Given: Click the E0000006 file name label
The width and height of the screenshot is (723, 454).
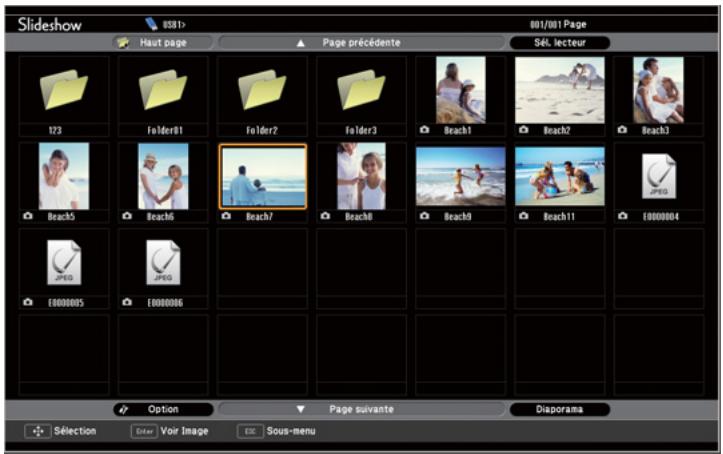Looking at the screenshot, I should [x=165, y=303].
